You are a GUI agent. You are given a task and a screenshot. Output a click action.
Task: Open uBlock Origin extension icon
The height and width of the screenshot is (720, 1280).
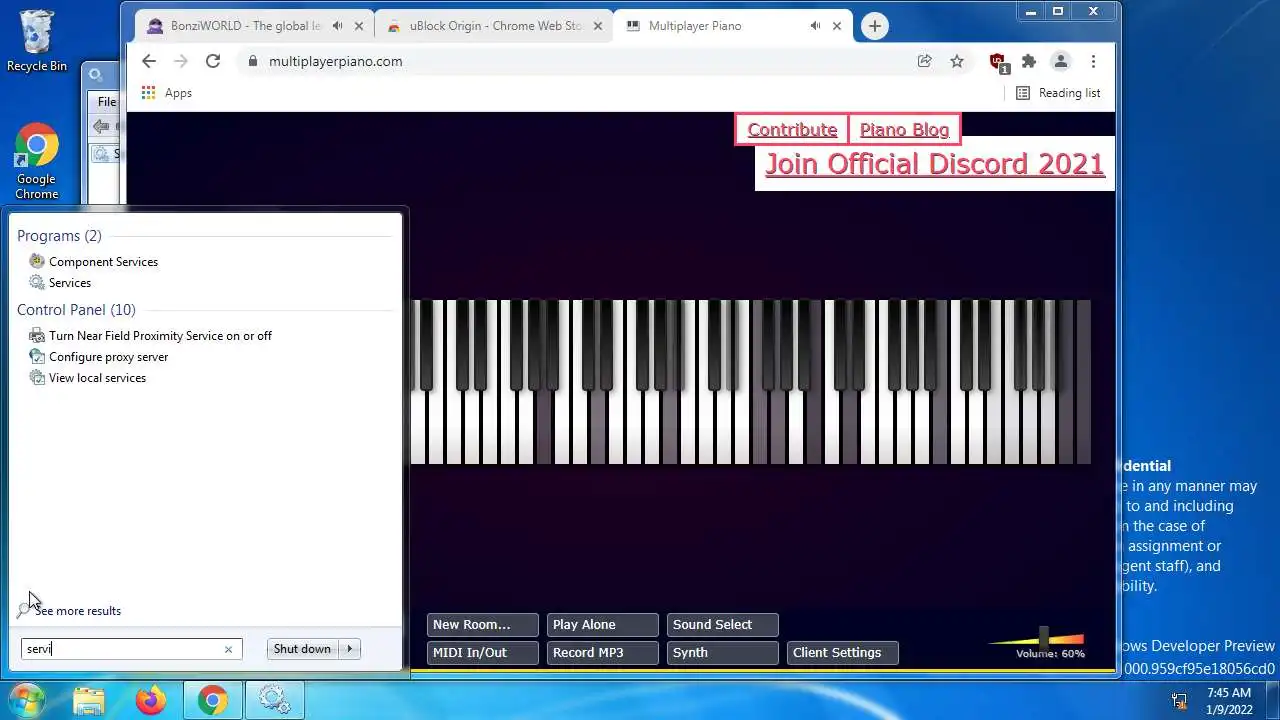coord(998,62)
